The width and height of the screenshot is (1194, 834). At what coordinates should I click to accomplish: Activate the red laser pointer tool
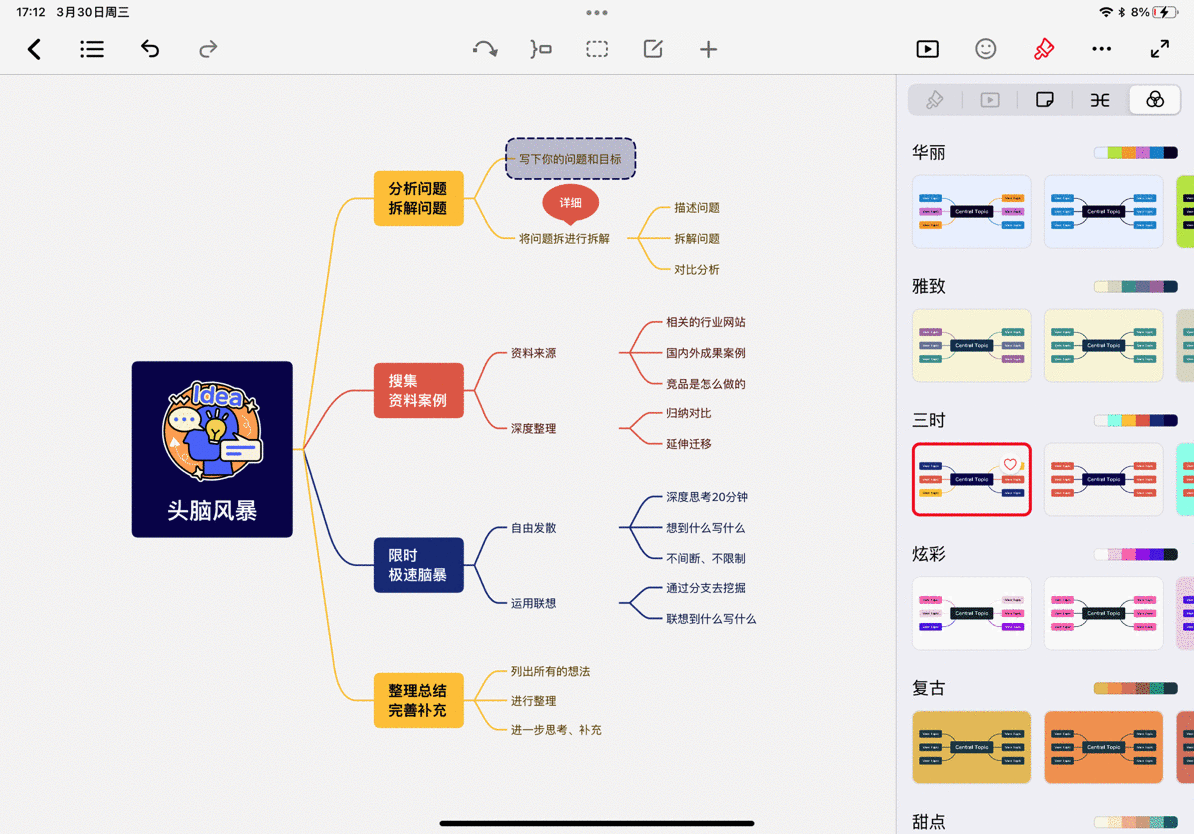point(1043,48)
